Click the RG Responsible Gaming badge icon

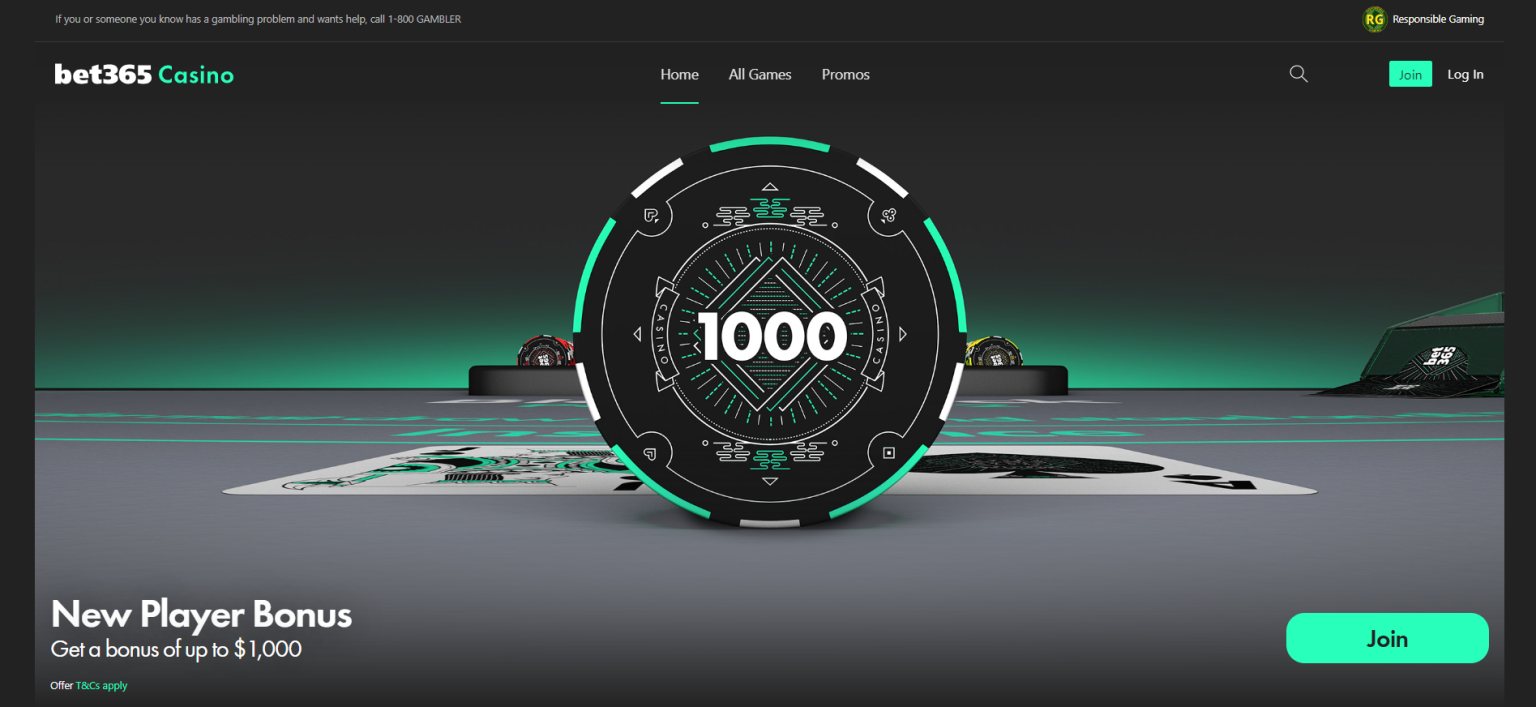pos(1375,19)
